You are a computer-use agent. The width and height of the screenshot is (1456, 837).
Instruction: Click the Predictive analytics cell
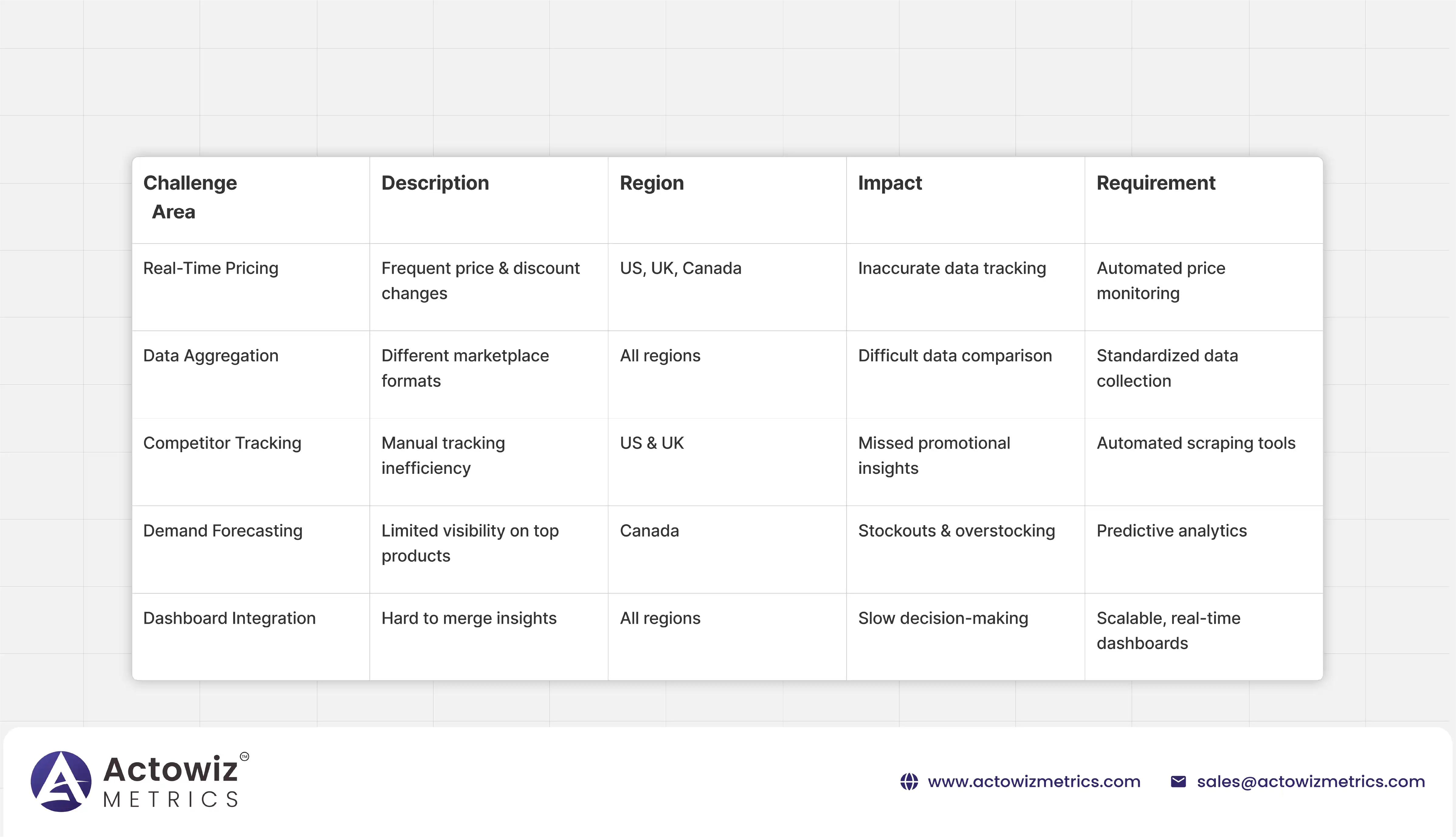pos(1171,531)
